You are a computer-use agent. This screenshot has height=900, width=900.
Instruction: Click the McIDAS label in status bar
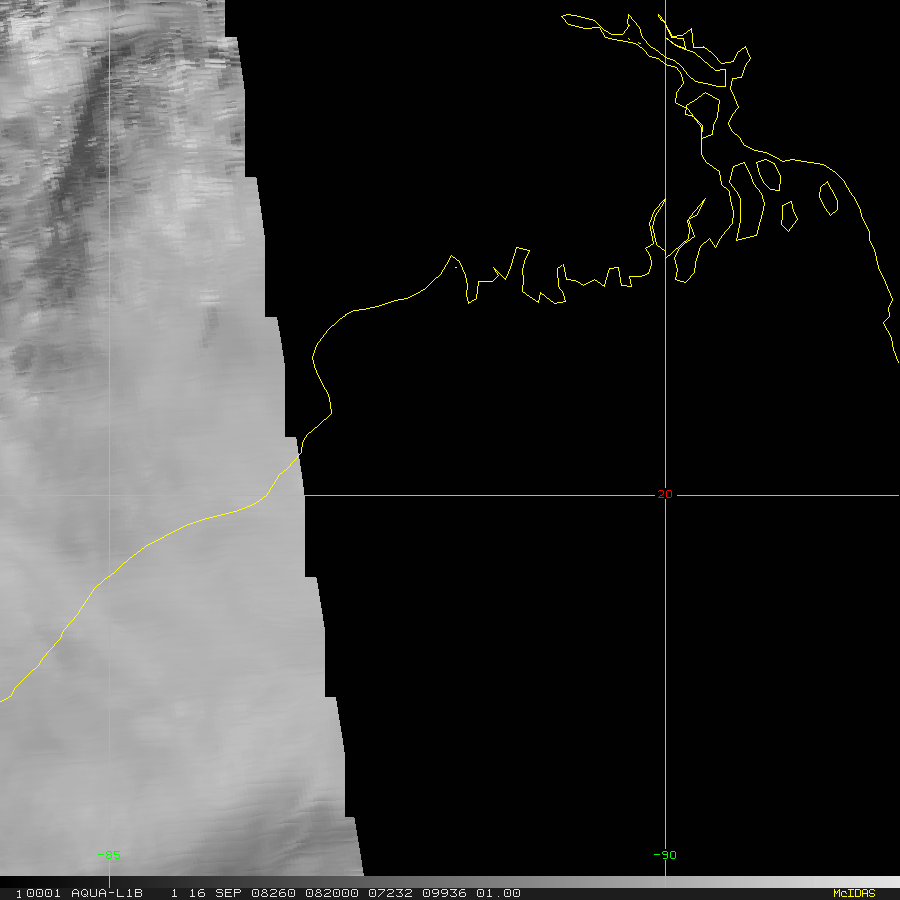[x=853, y=893]
